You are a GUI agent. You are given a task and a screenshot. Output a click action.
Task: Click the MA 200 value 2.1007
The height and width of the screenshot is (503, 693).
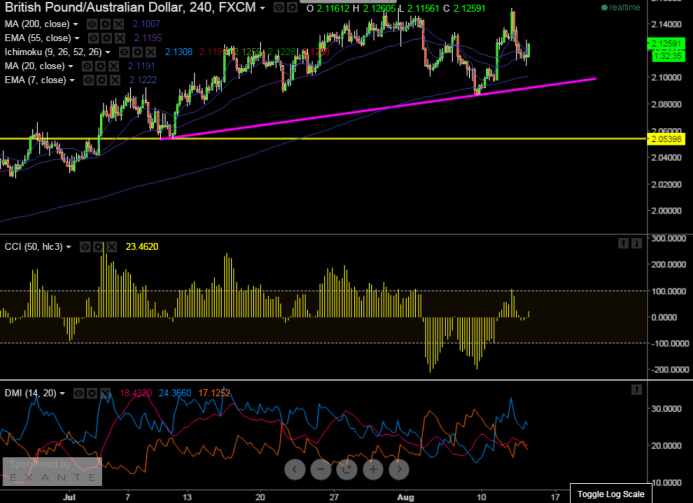coord(146,24)
